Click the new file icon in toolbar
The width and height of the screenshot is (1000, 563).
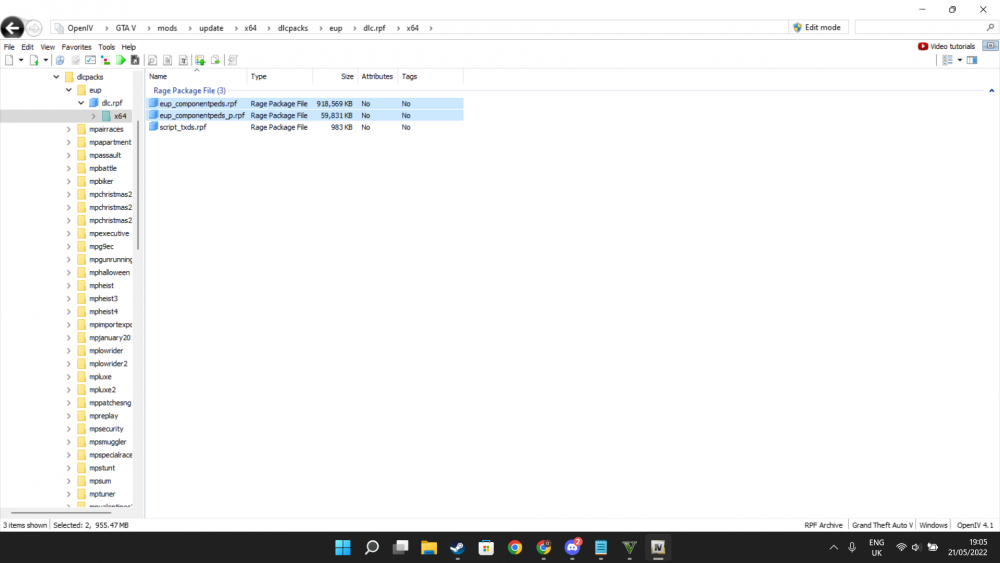pyautogui.click(x=9, y=60)
